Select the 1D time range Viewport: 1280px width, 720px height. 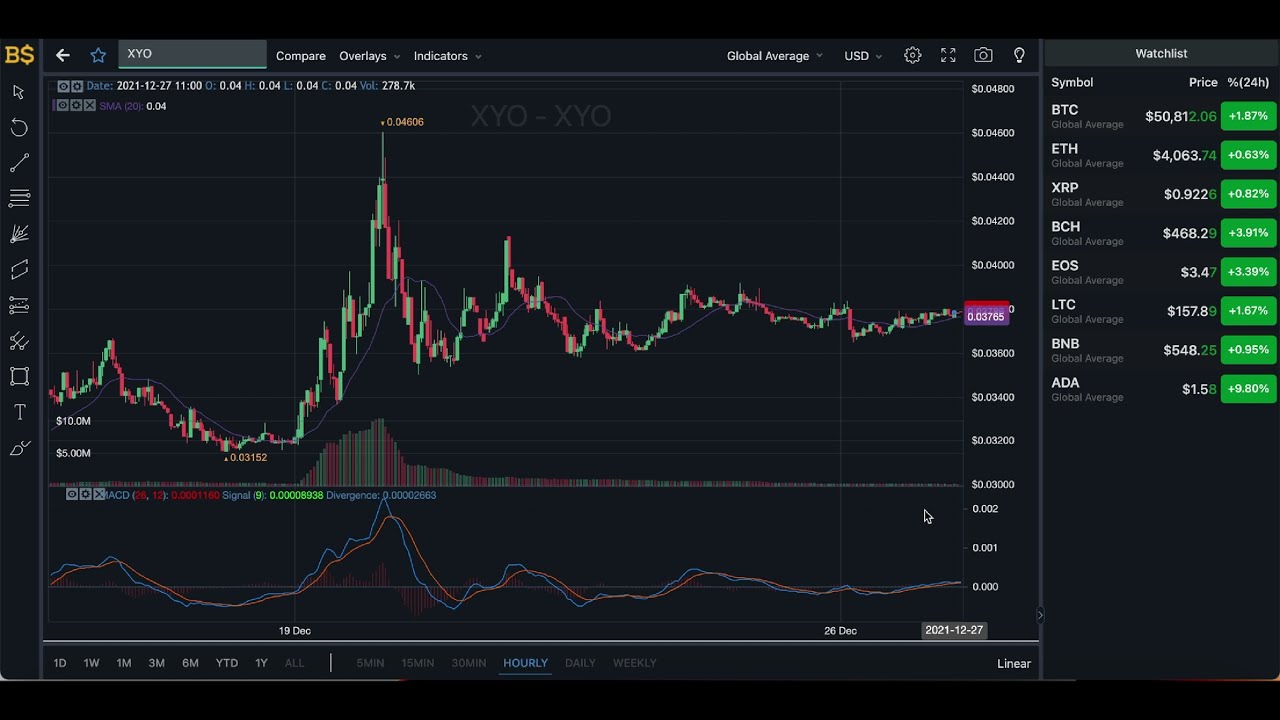60,663
